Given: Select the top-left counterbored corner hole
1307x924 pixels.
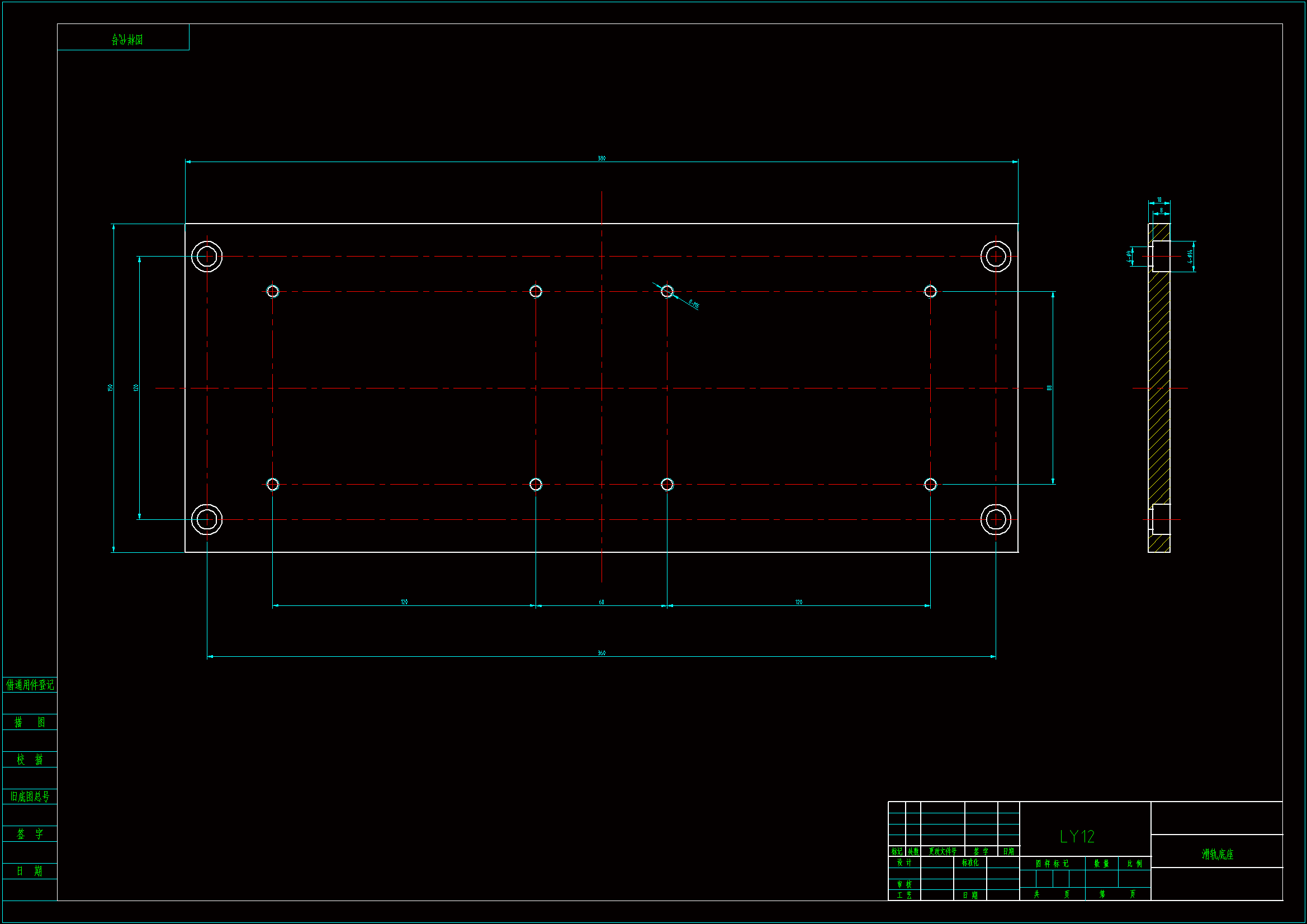Looking at the screenshot, I should coord(207,256).
